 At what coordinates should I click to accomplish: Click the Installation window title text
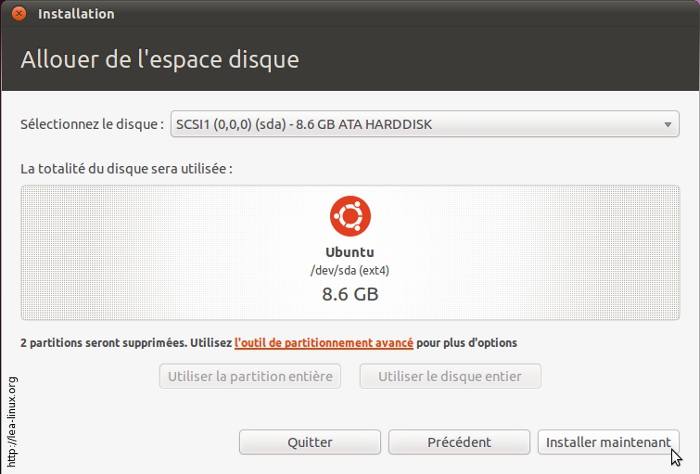click(x=76, y=14)
